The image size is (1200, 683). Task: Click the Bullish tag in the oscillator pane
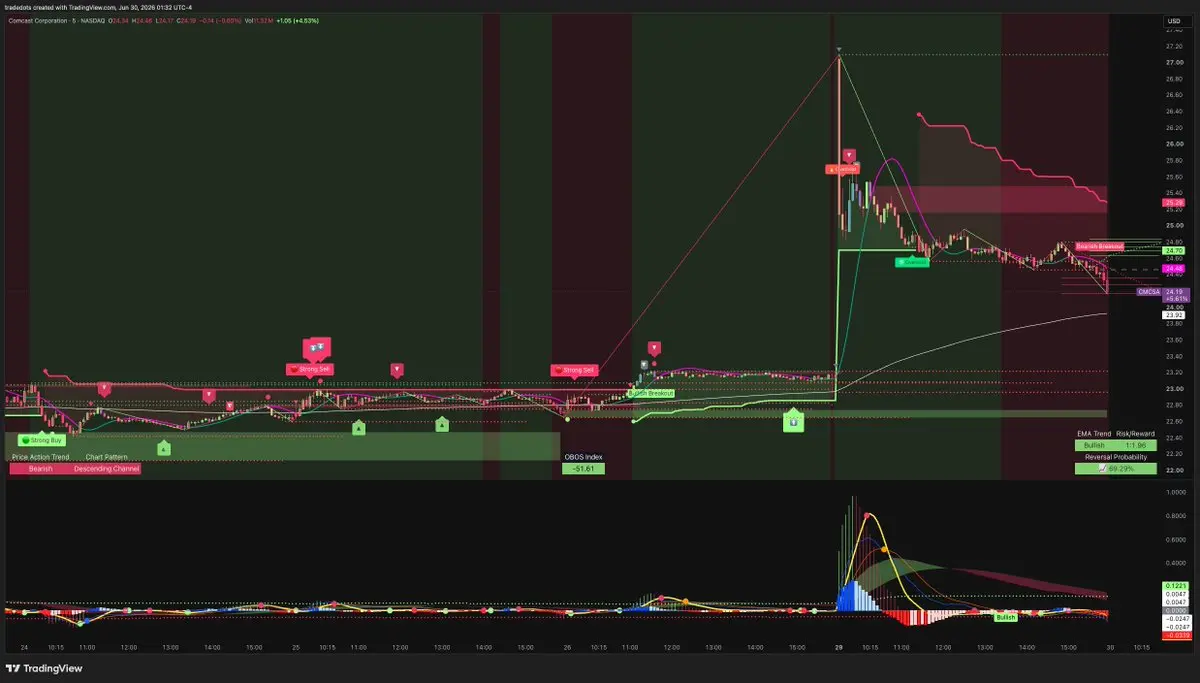pos(1005,618)
